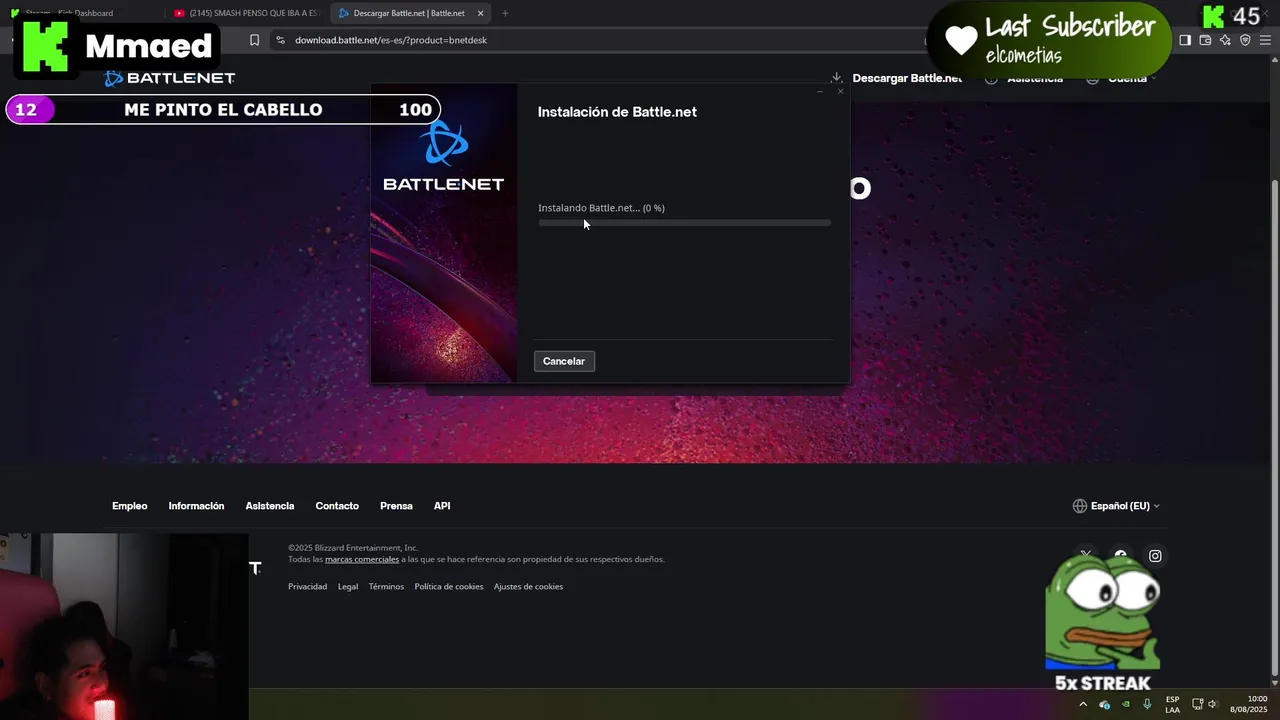Open the NVIDIA tray icon

pyautogui.click(x=1126, y=704)
